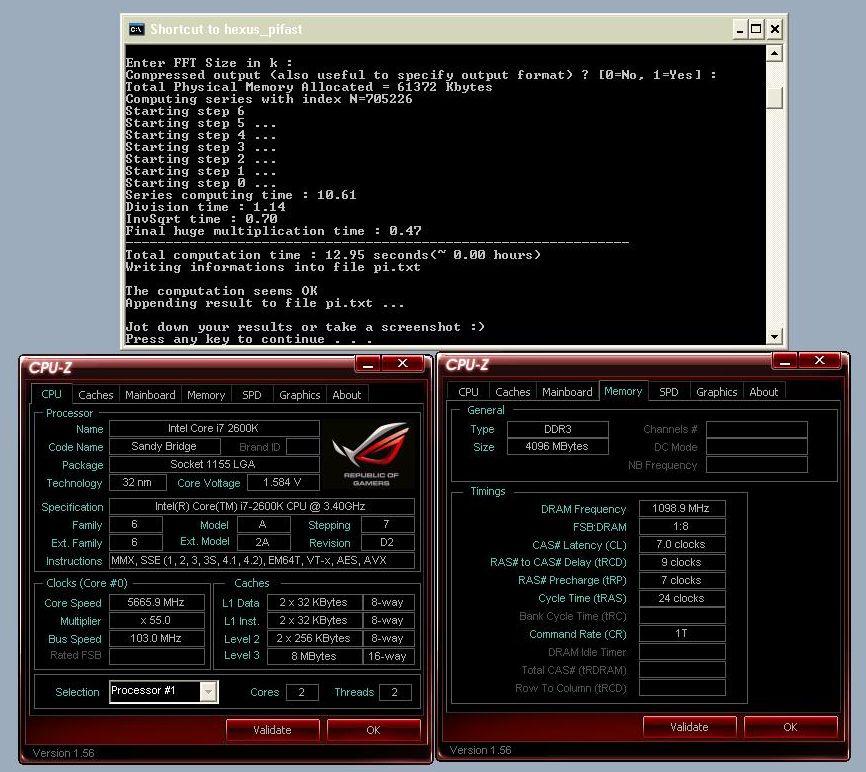Minimize the hexus_pifast console window
The height and width of the screenshot is (772, 866).
point(740,29)
